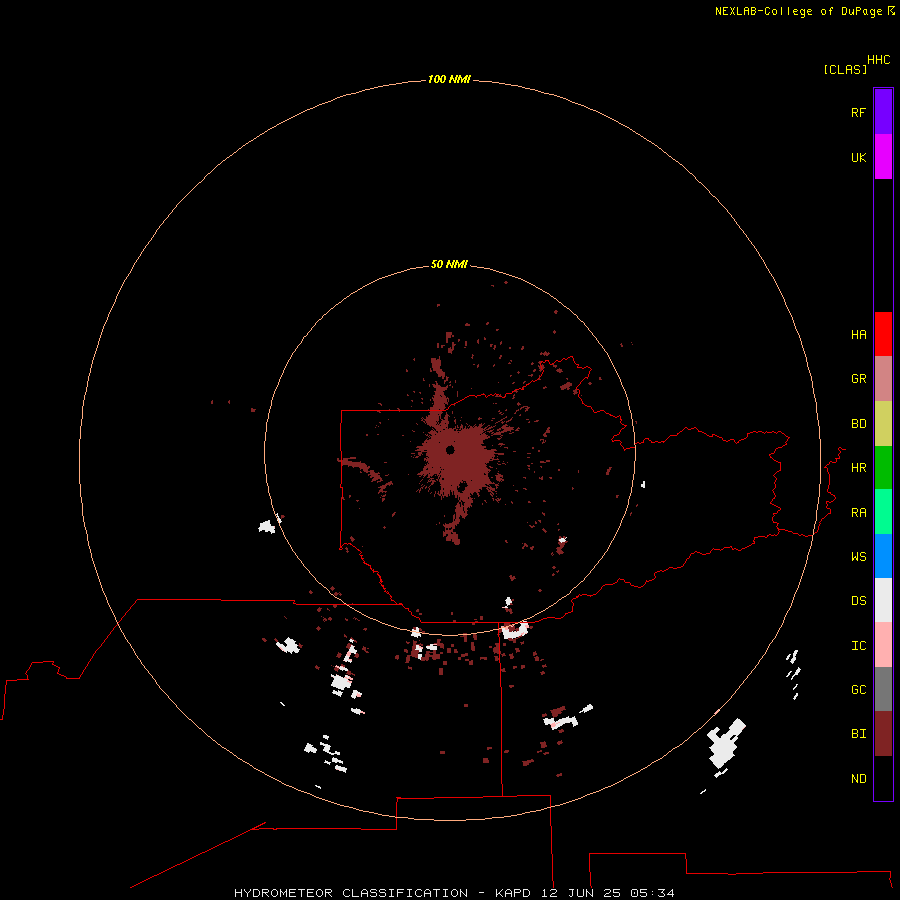900x900 pixels.
Task: Click the RF purple legend swatch
Action: coord(883,112)
